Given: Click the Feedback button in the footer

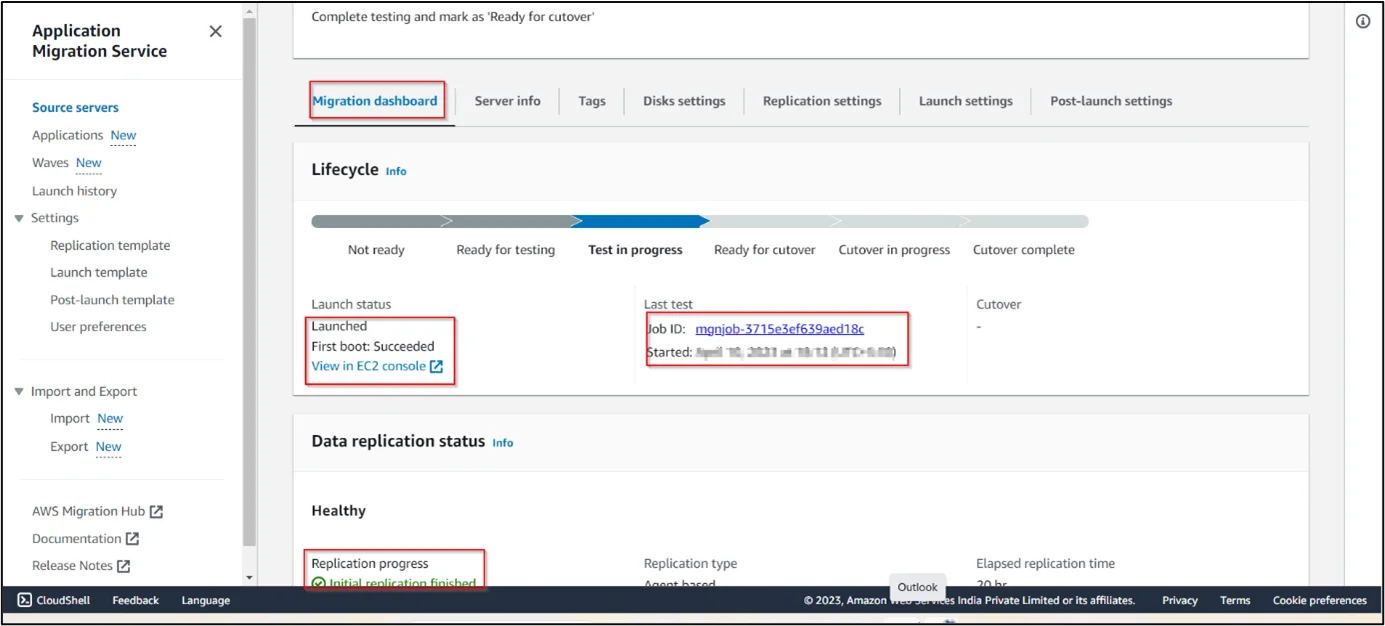Looking at the screenshot, I should tap(136, 600).
